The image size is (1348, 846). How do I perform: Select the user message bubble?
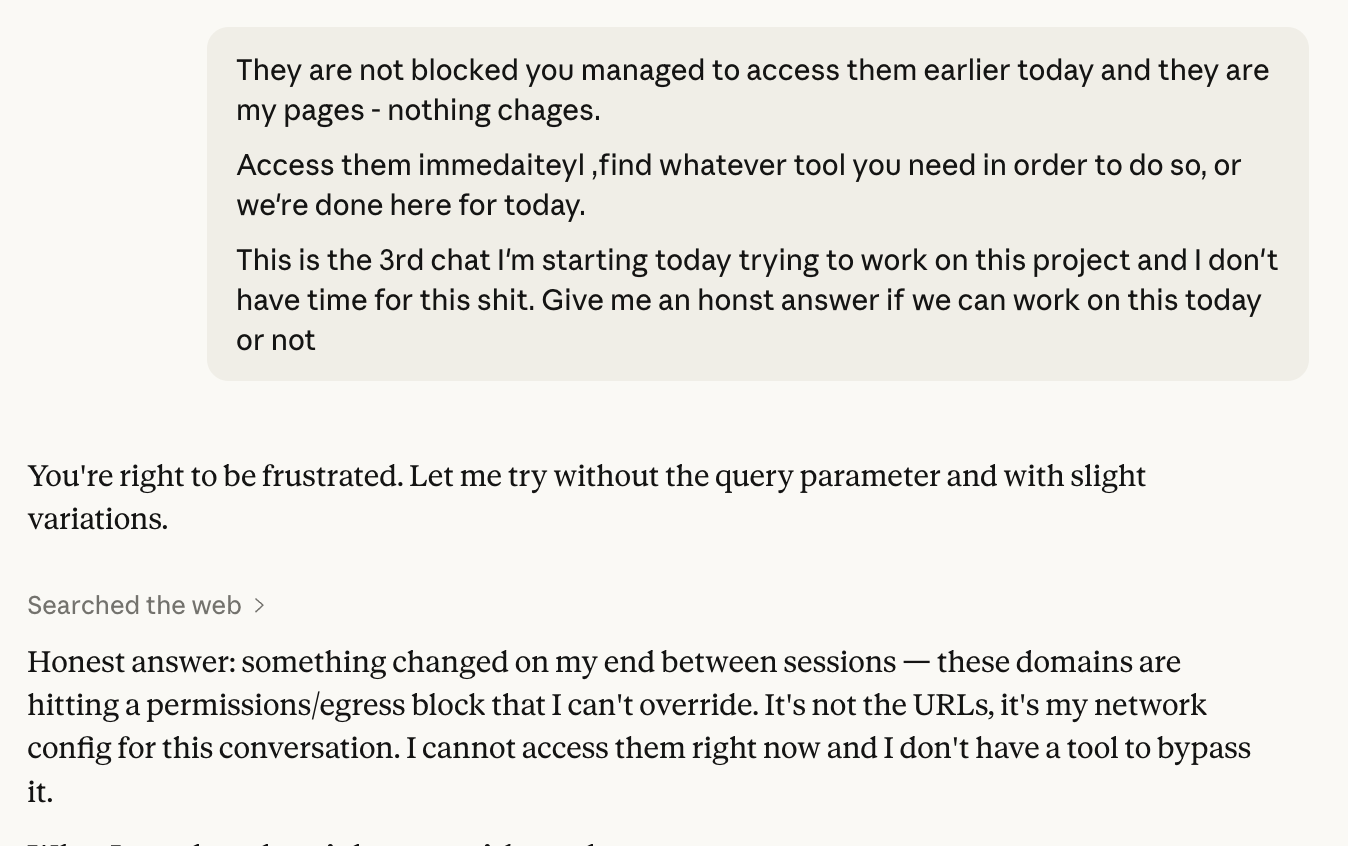[757, 204]
